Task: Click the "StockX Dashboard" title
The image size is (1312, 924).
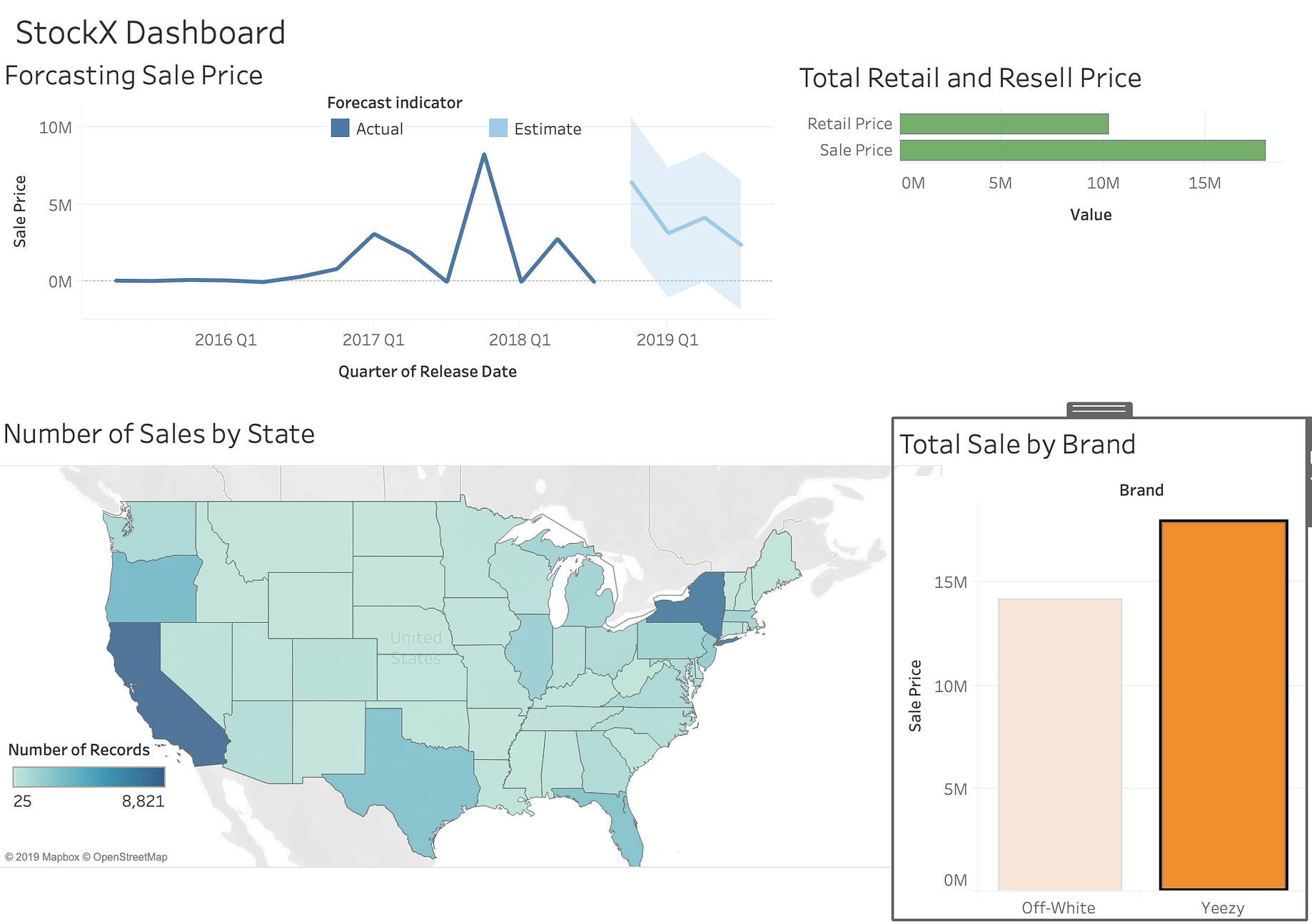Action: pyautogui.click(x=151, y=33)
